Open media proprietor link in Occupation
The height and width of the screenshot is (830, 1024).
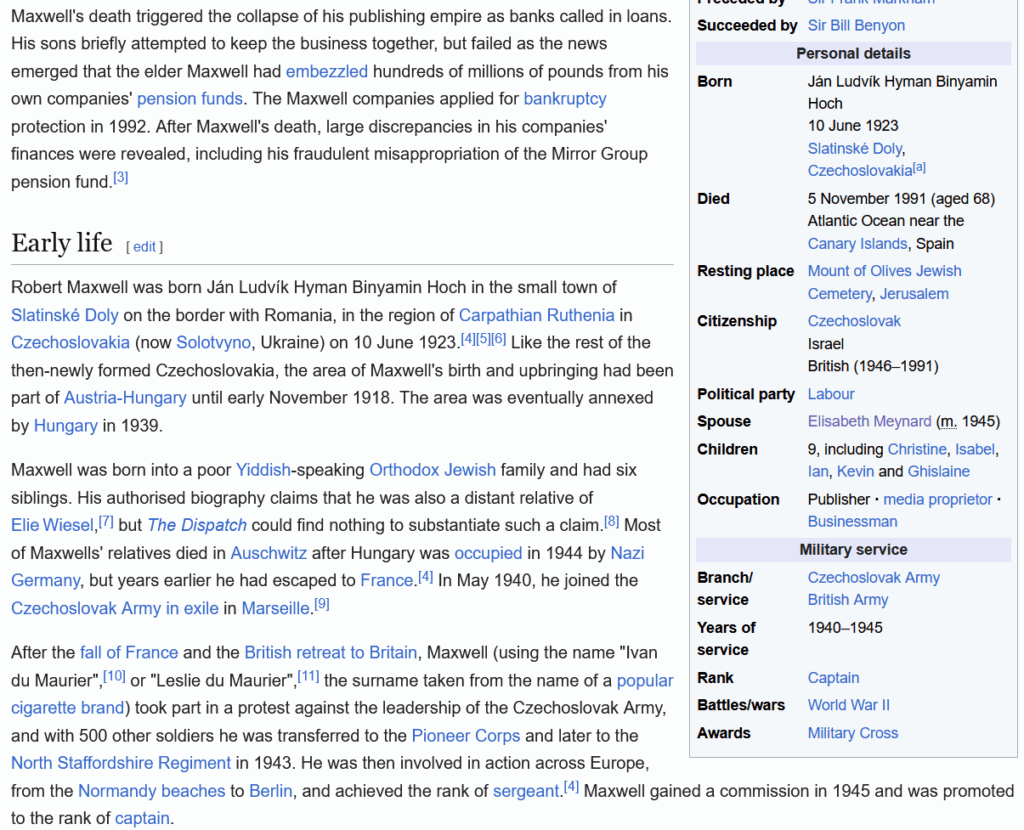click(x=937, y=499)
